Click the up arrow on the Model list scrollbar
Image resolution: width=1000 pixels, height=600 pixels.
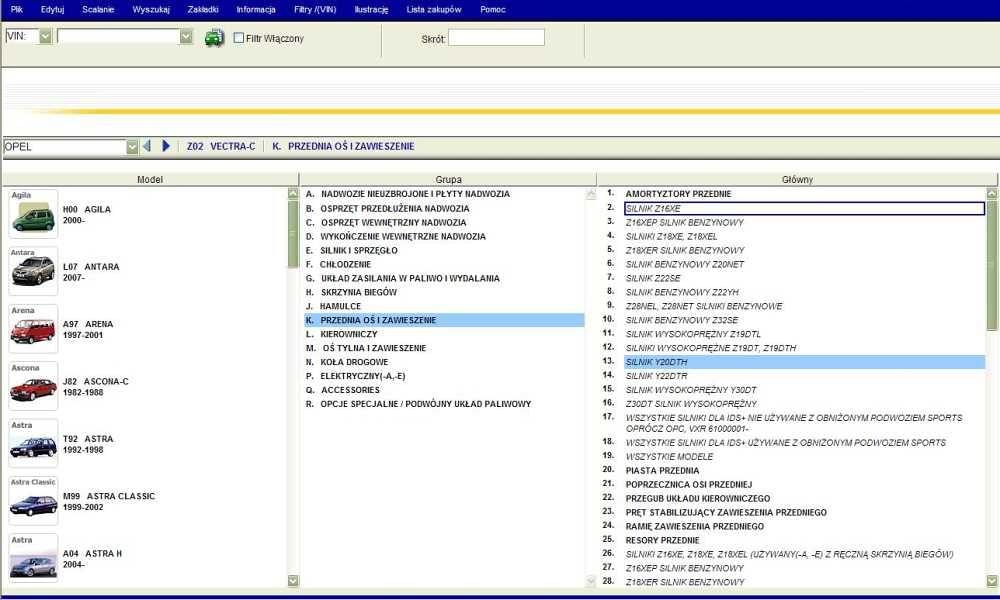click(x=293, y=193)
